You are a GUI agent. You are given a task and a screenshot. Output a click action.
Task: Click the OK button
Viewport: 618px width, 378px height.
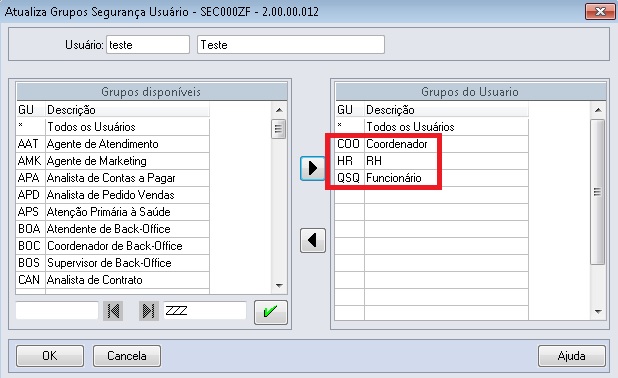(50, 356)
